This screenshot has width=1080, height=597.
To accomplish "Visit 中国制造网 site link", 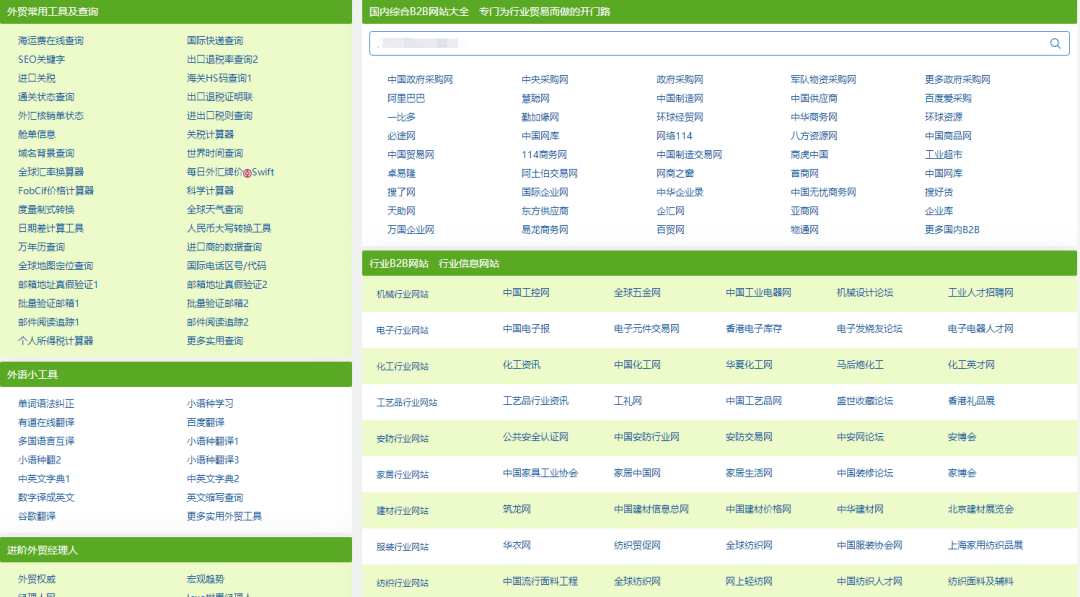I will (679, 98).
